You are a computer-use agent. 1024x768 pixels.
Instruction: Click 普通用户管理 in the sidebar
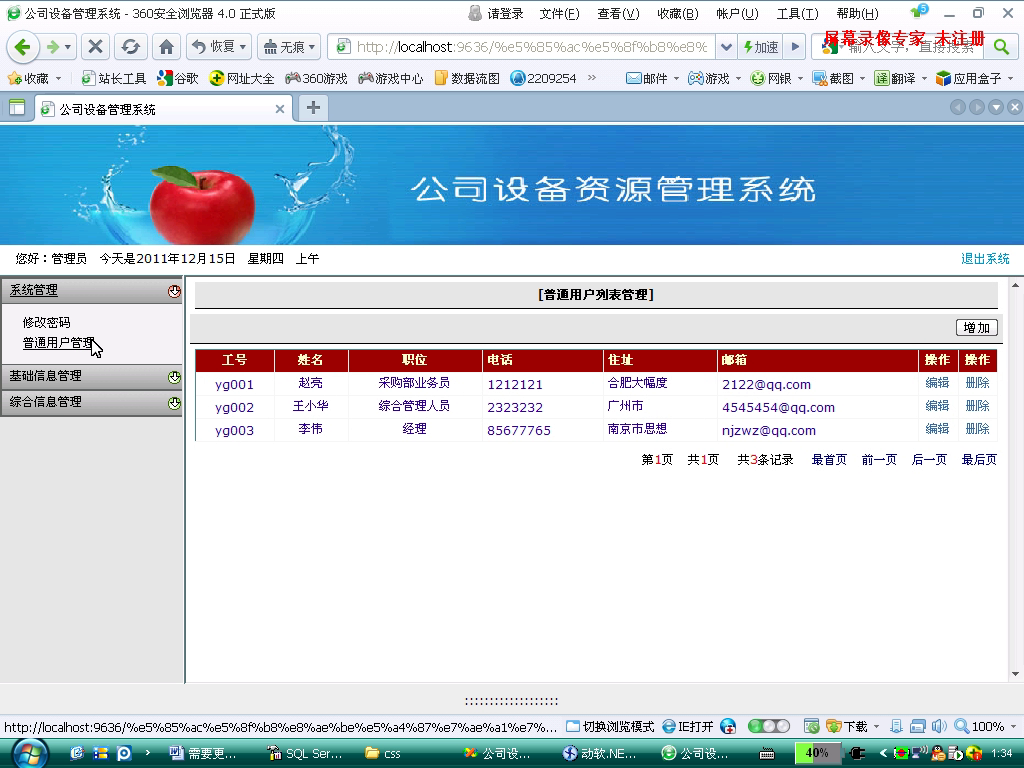click(x=59, y=342)
